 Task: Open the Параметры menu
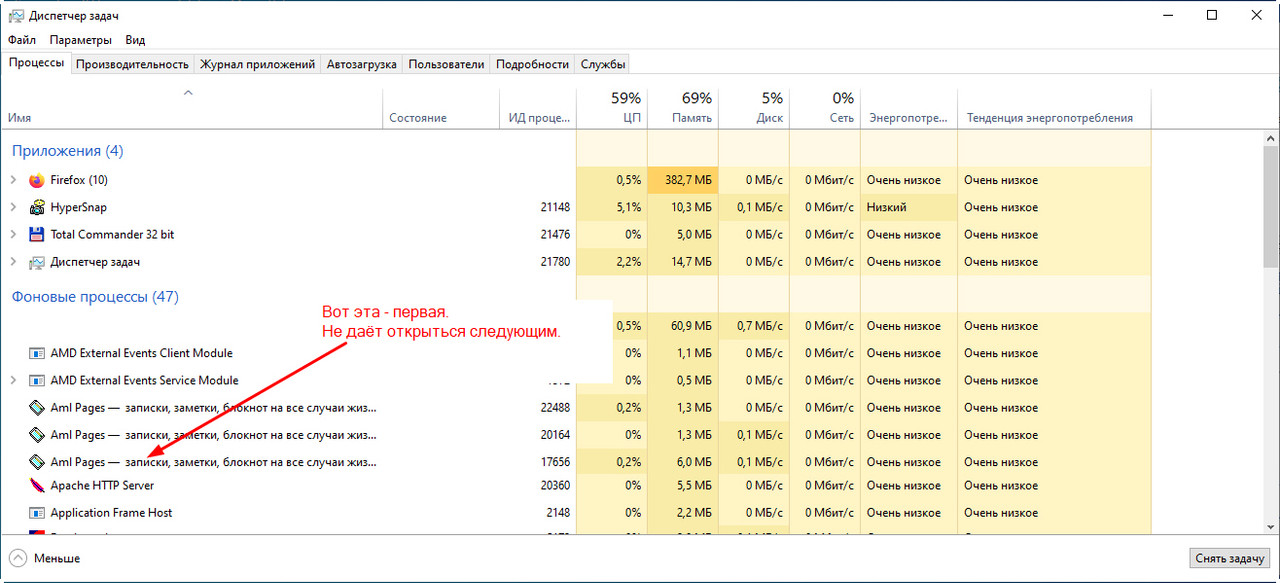81,40
